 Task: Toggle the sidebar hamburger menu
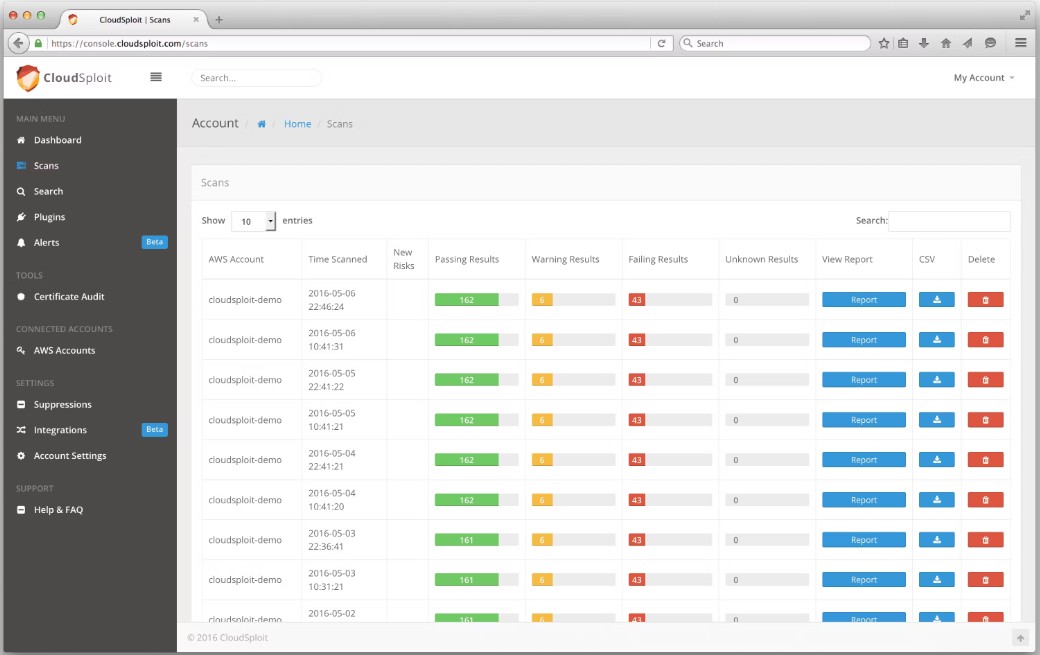click(x=156, y=77)
